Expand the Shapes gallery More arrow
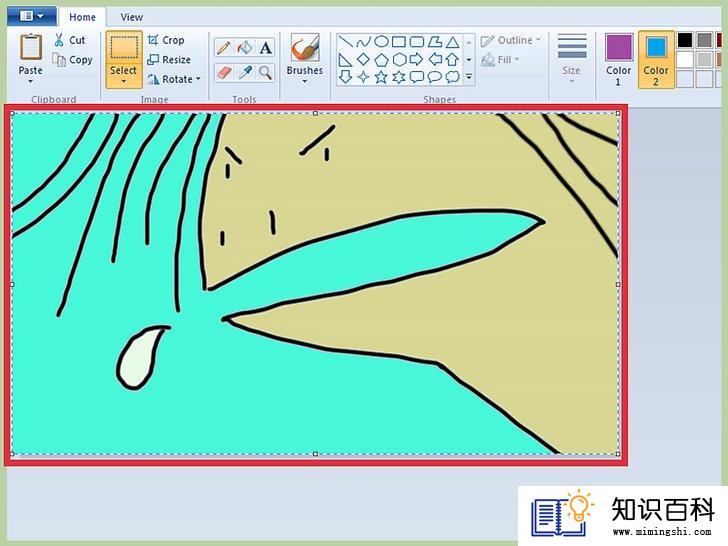This screenshot has width=728, height=546. pyautogui.click(x=469, y=77)
